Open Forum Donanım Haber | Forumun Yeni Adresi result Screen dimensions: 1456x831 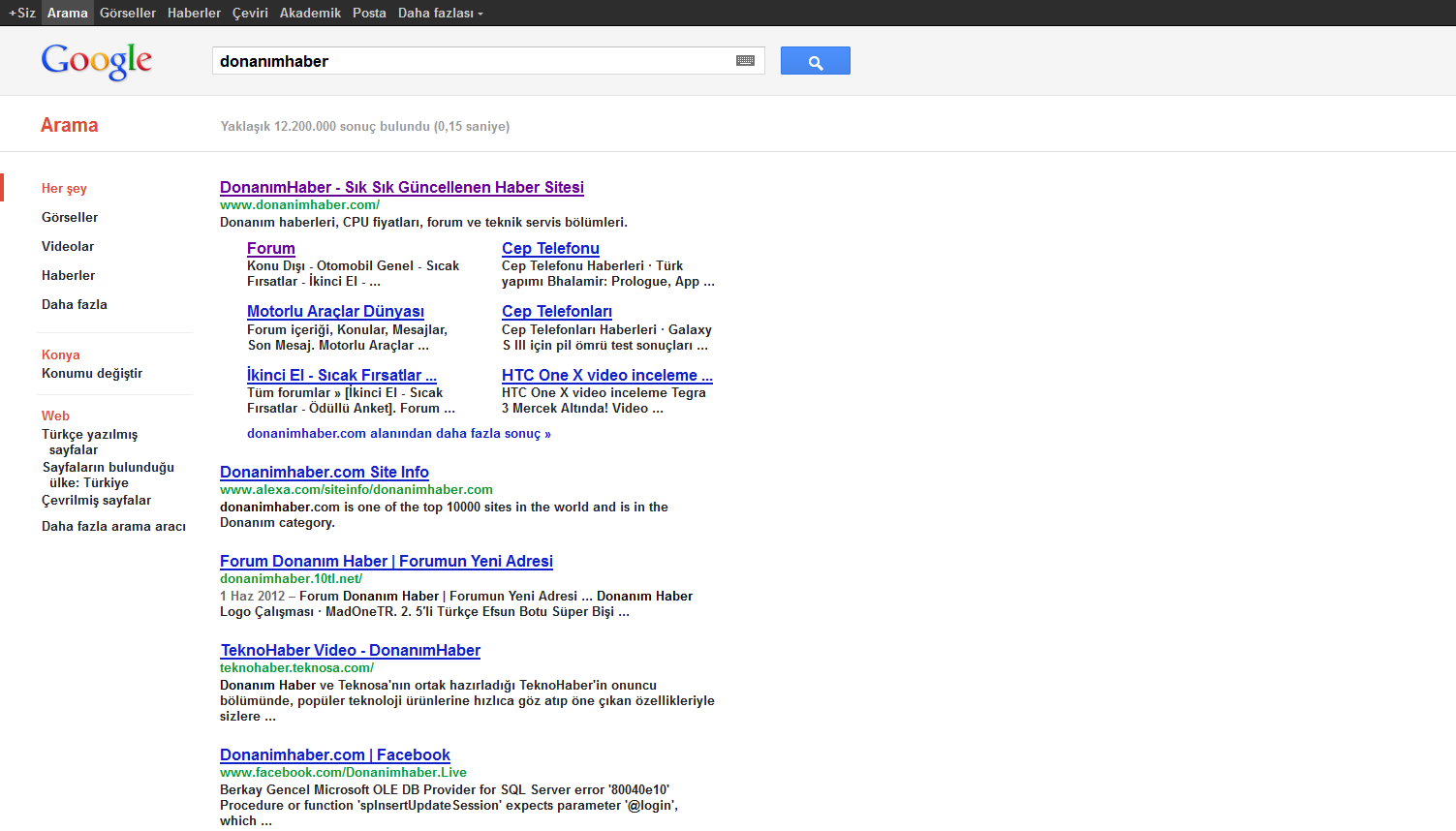click(x=387, y=561)
